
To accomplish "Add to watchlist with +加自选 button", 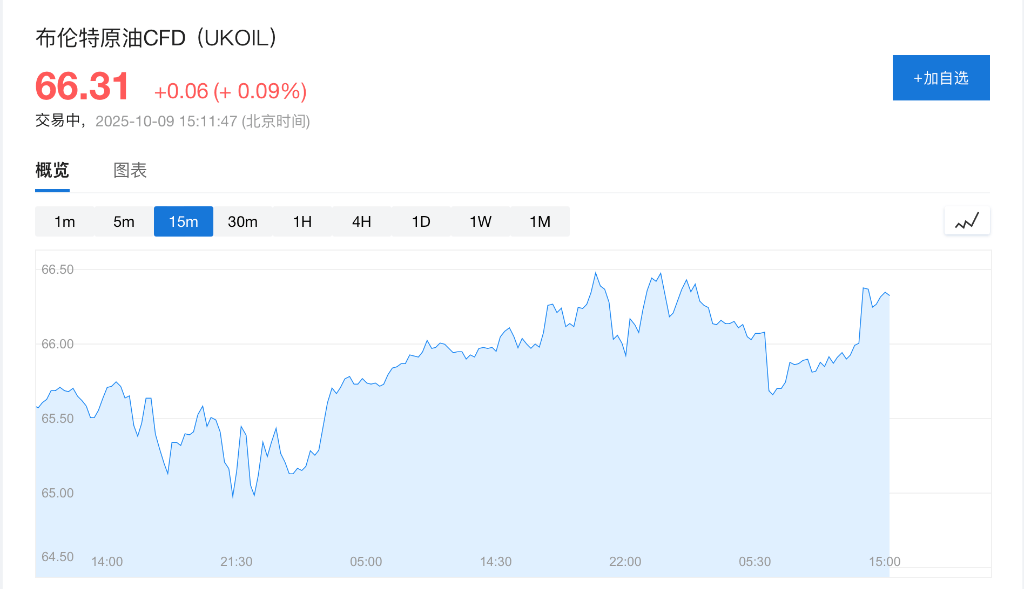I will click(940, 78).
